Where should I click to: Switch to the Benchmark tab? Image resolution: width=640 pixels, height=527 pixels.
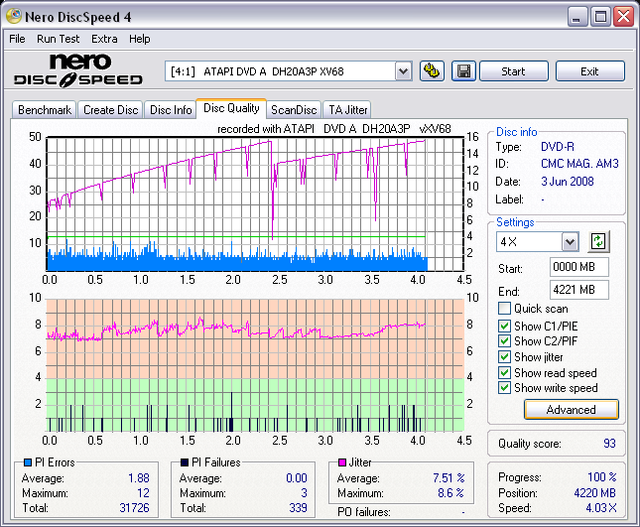click(44, 110)
